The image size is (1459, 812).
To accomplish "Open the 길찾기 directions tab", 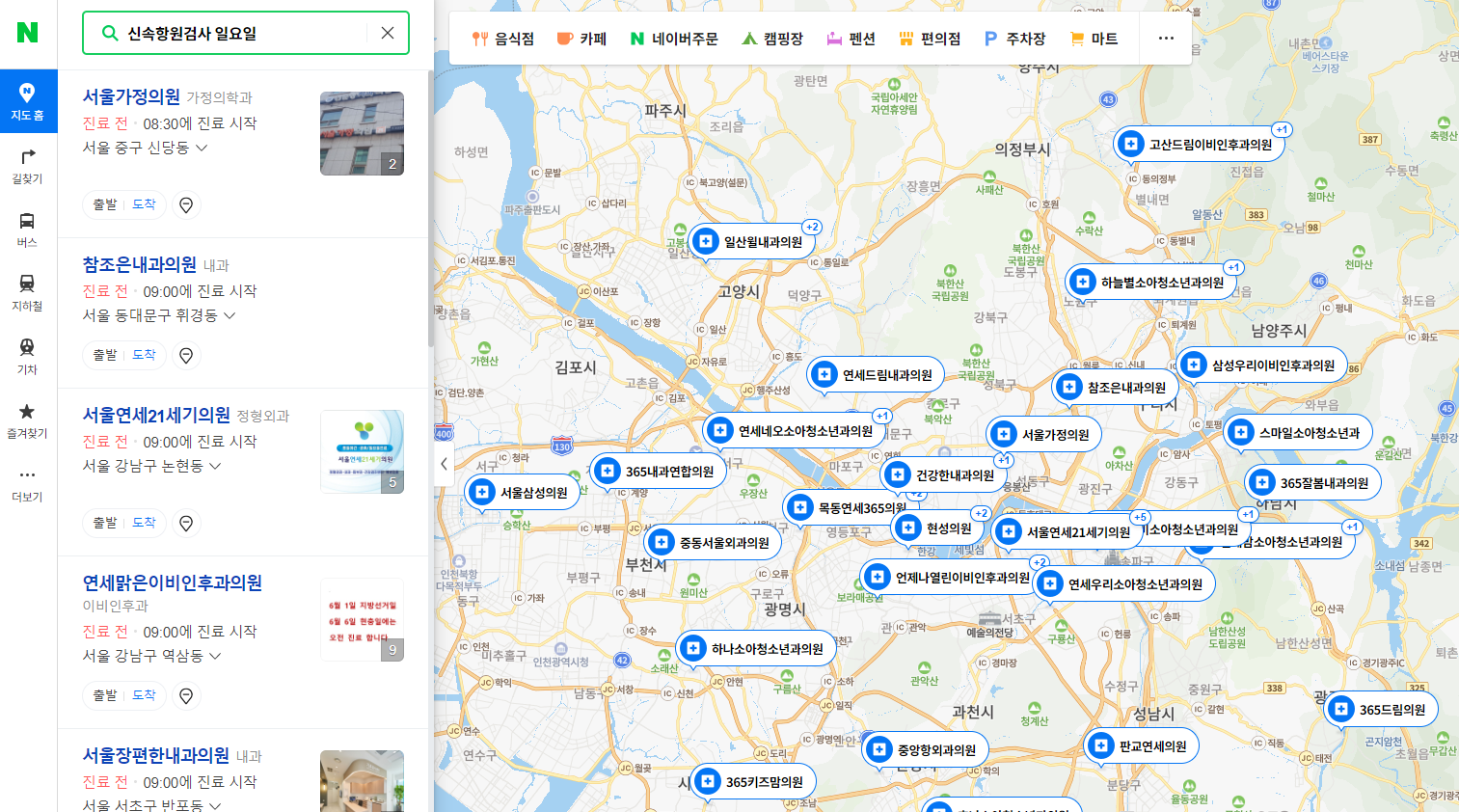I will click(28, 166).
